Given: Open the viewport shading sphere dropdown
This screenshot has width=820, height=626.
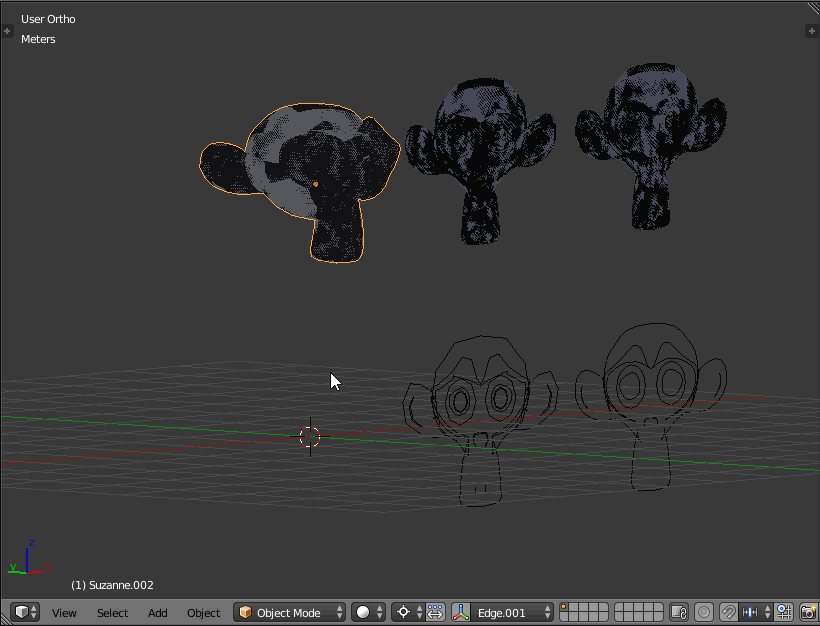Looking at the screenshot, I should pyautogui.click(x=368, y=612).
